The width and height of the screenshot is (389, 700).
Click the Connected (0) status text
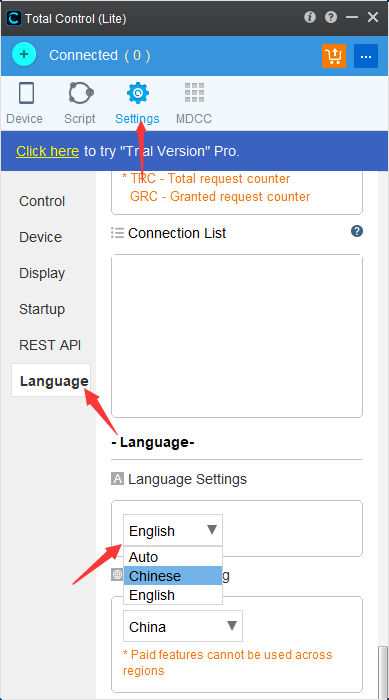click(x=100, y=55)
